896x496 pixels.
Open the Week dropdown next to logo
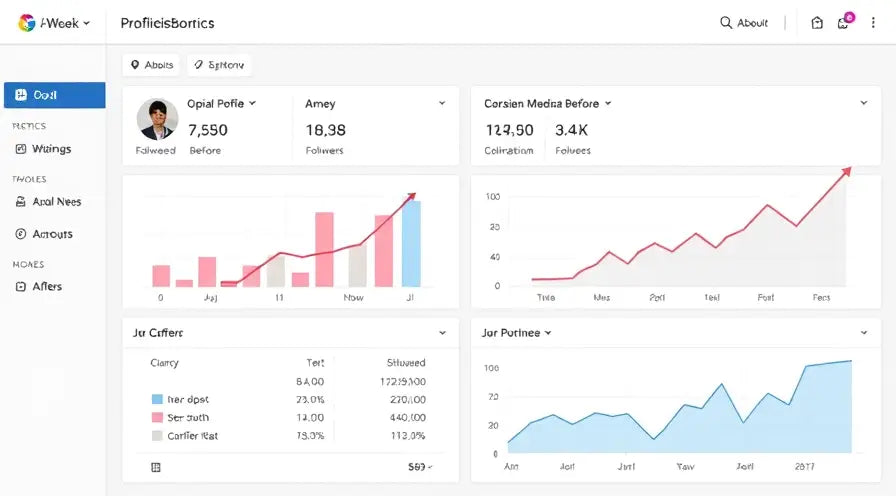[65, 23]
